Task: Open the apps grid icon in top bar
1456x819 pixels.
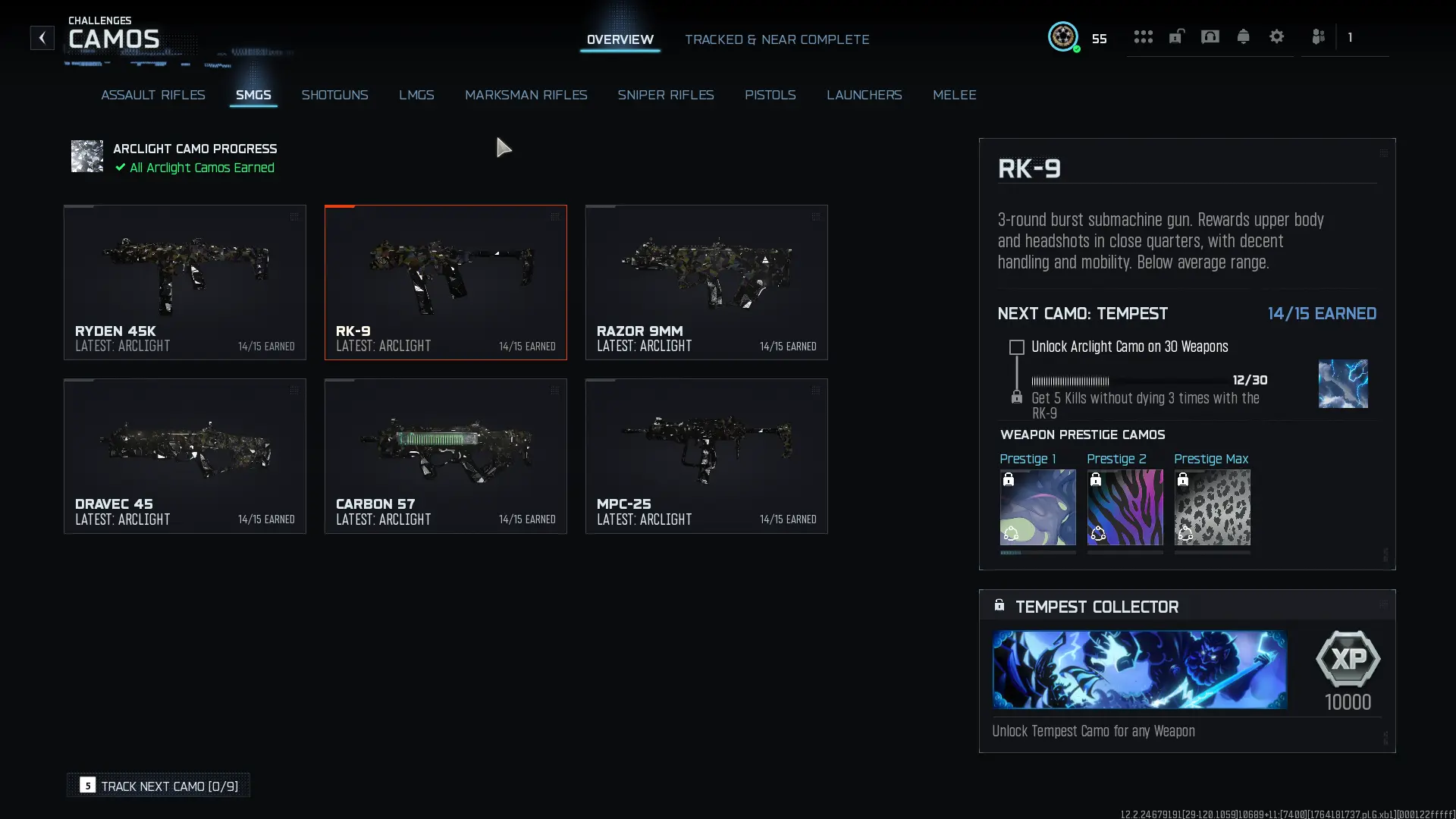Action: (1144, 36)
